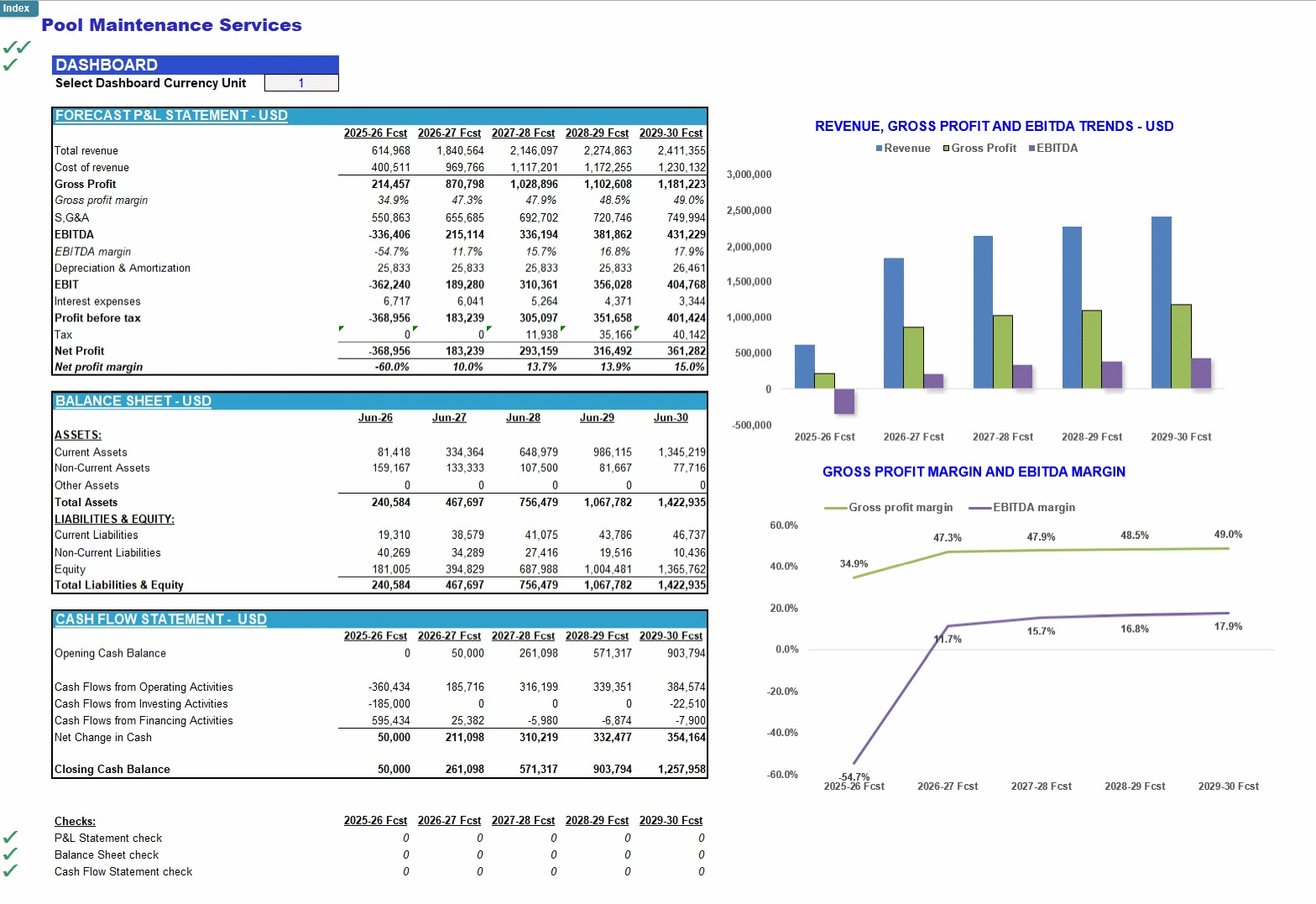Select the ASSETS: heading
The width and height of the screenshot is (1316, 904).
[x=78, y=435]
